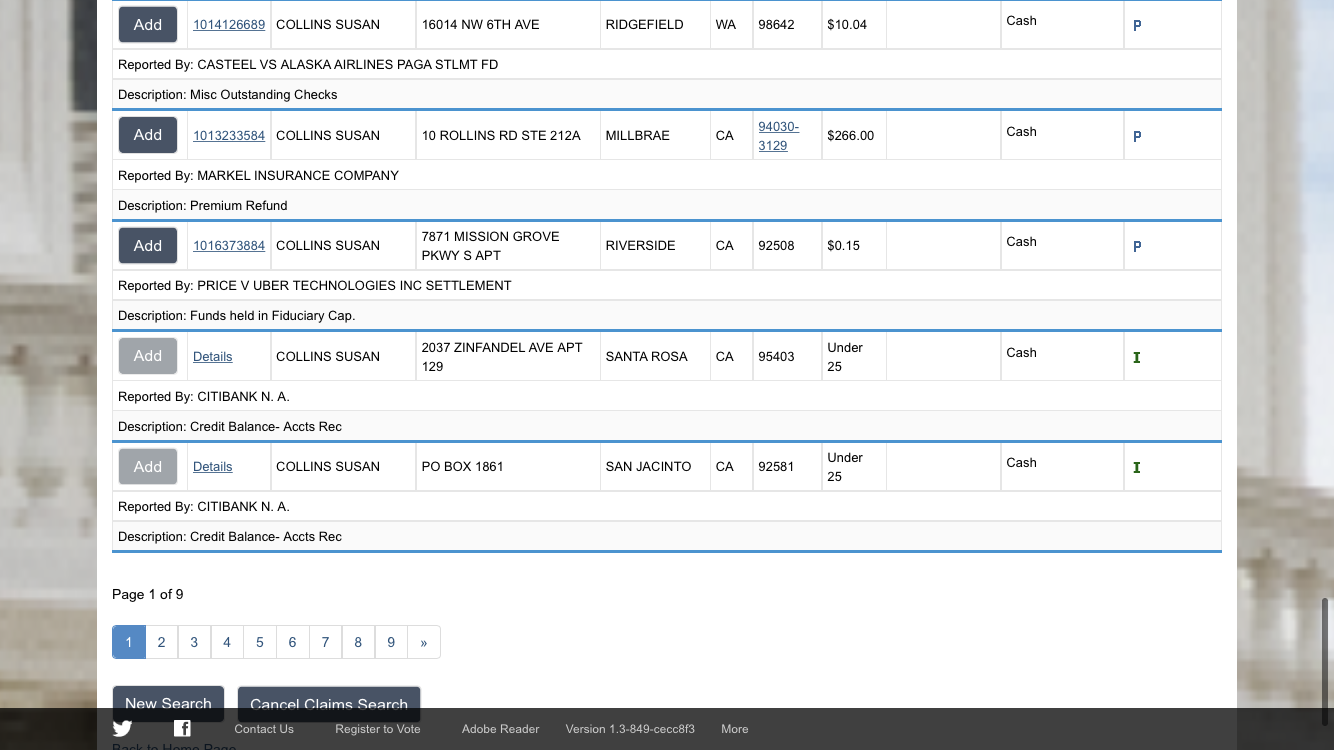Click the Version 1.3-849-cecc8f3 footer text
Image resolution: width=1334 pixels, height=750 pixels.
pyautogui.click(x=630, y=729)
